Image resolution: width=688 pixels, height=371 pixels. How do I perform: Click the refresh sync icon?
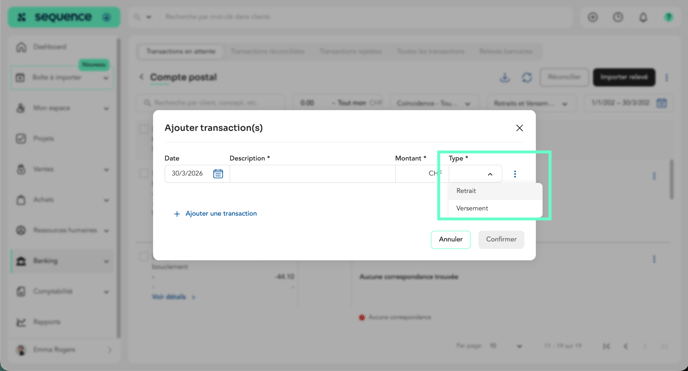[x=527, y=78]
